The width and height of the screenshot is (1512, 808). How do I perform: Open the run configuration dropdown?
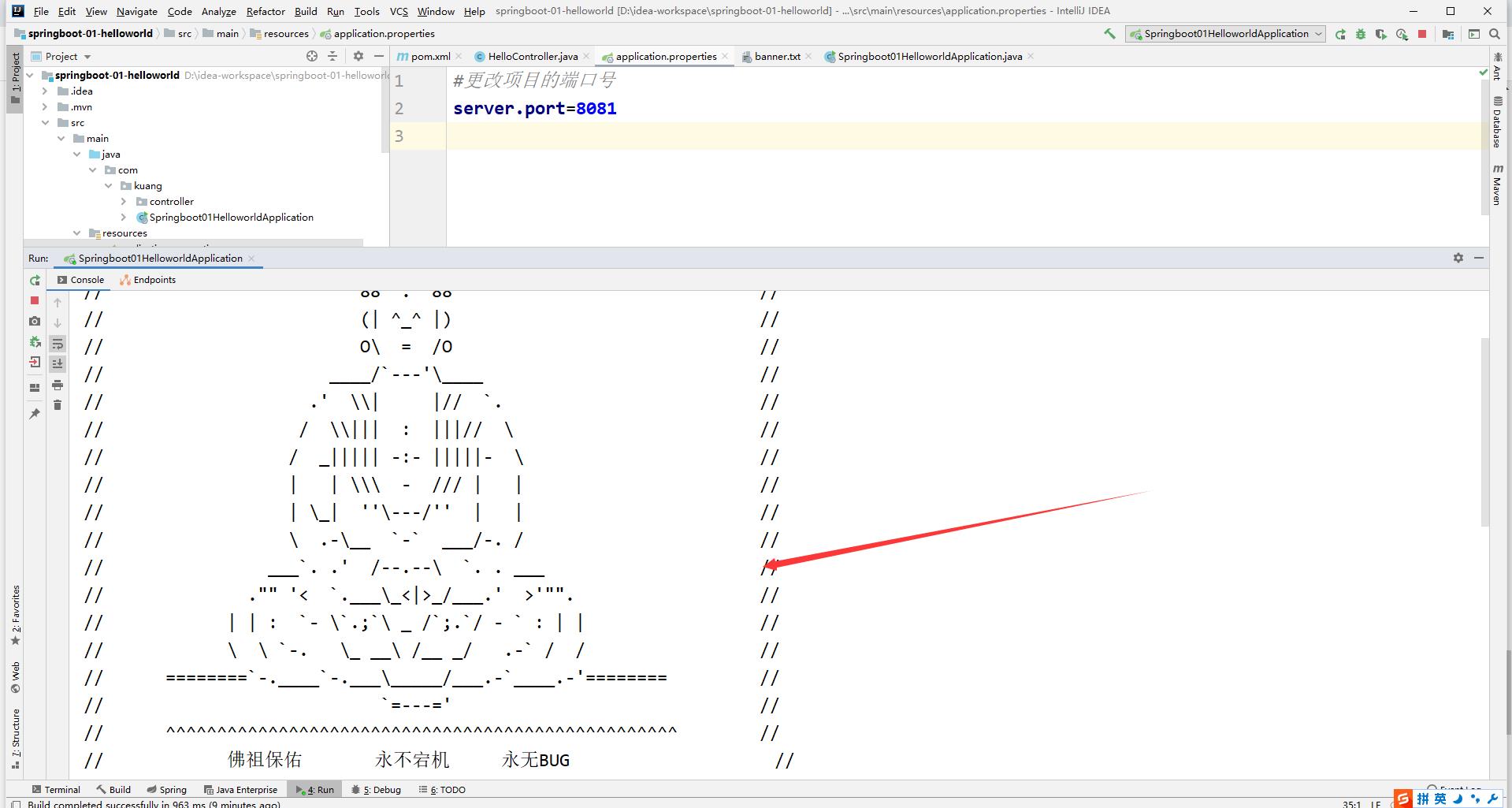[1225, 34]
